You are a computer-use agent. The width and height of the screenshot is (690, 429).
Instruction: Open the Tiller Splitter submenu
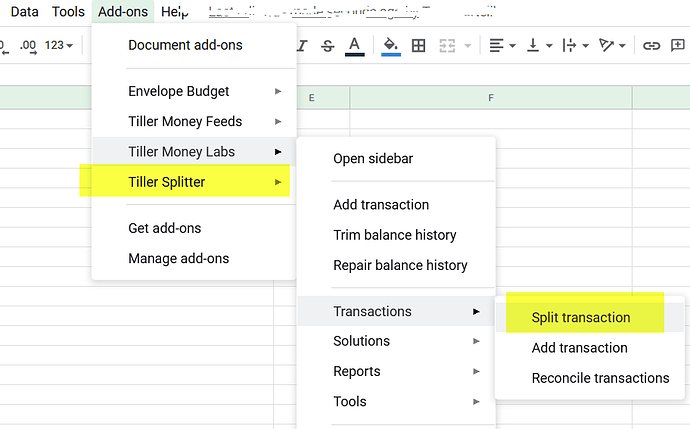(194, 182)
